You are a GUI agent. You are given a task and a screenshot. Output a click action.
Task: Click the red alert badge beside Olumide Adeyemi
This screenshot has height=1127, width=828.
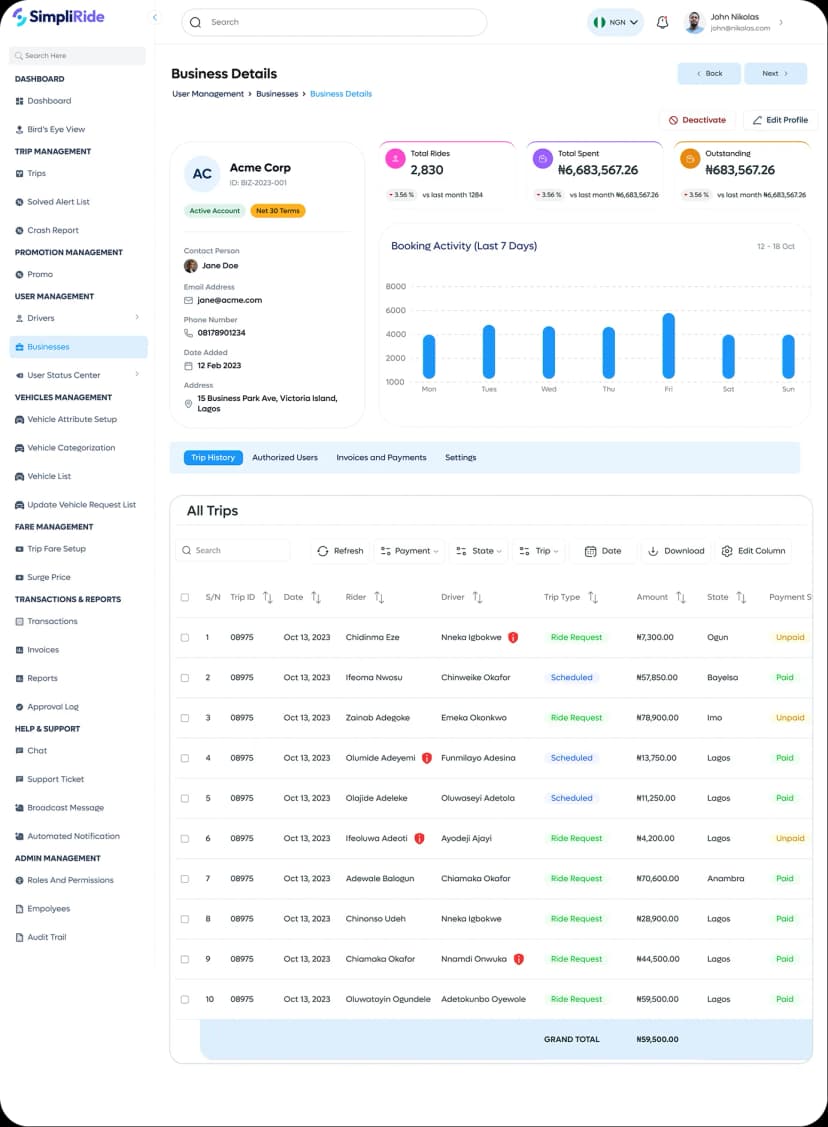[x=427, y=758]
